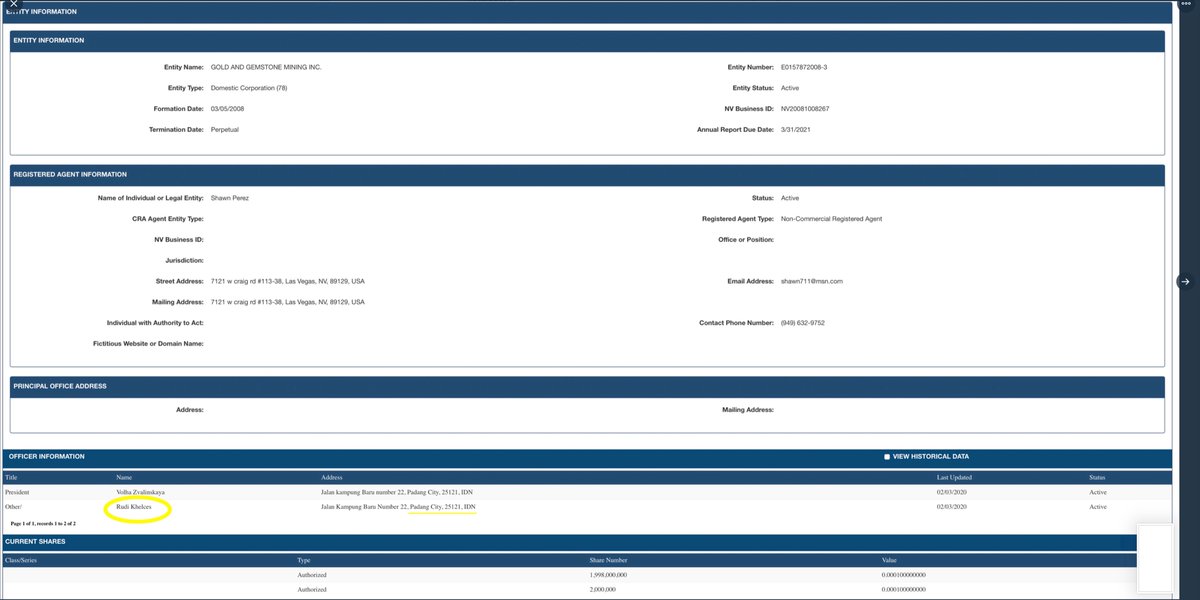Viewport: 1200px width, 600px height.
Task: Select the registered agent Mailing Address value
Action: (288, 302)
